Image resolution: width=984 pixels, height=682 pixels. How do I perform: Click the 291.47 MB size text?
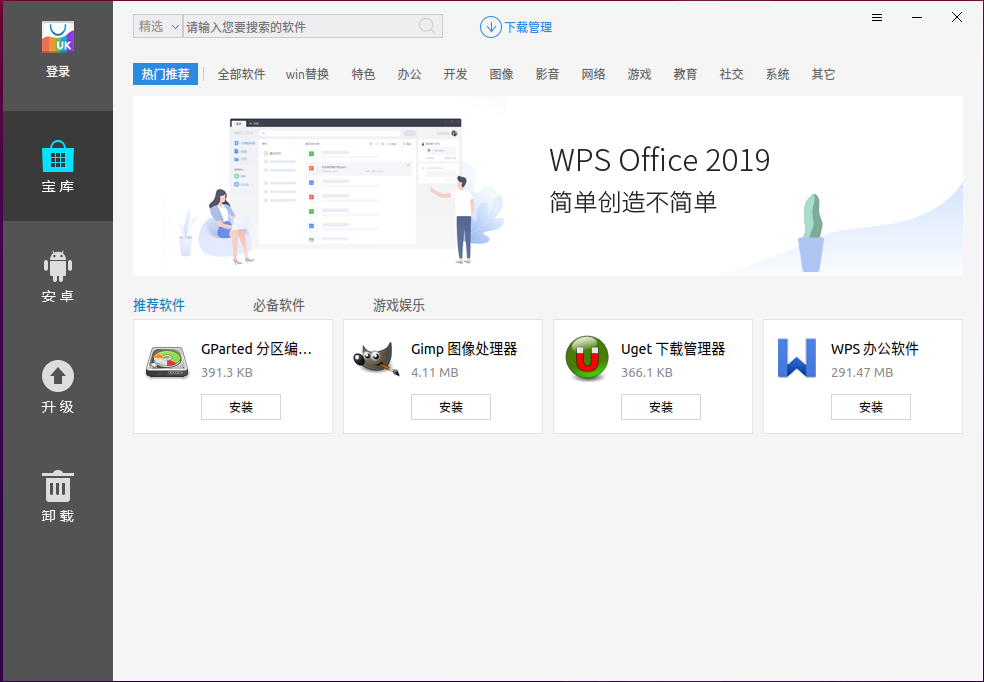[x=862, y=373]
